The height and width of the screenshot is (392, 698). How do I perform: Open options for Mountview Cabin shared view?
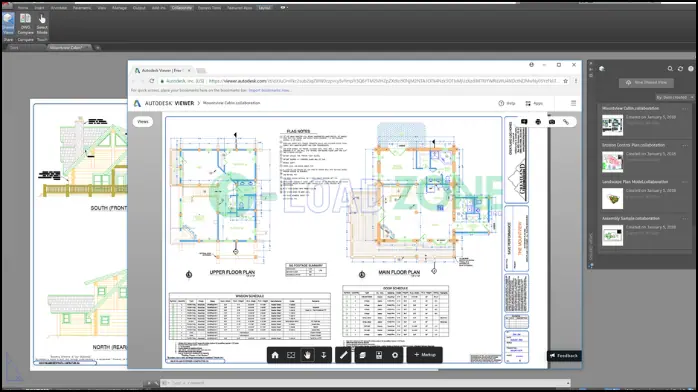[685, 109]
